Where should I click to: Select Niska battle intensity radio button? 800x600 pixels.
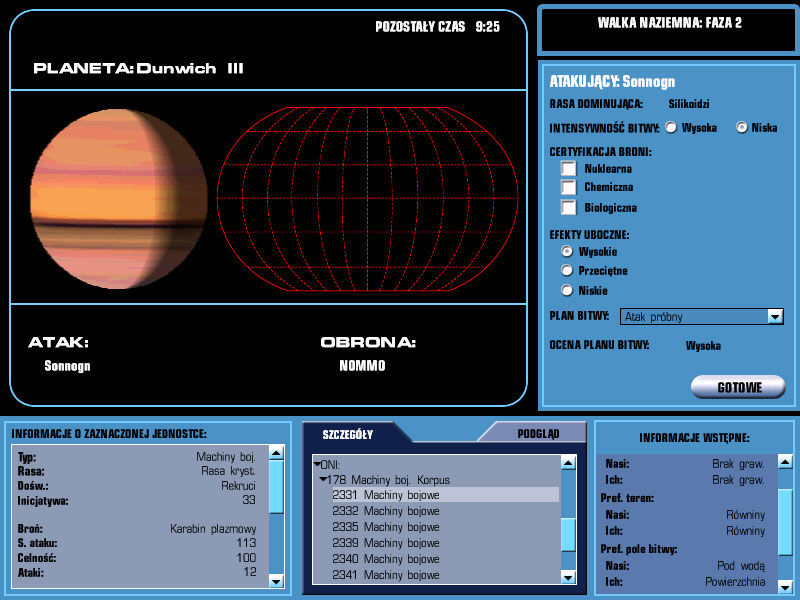tap(741, 128)
